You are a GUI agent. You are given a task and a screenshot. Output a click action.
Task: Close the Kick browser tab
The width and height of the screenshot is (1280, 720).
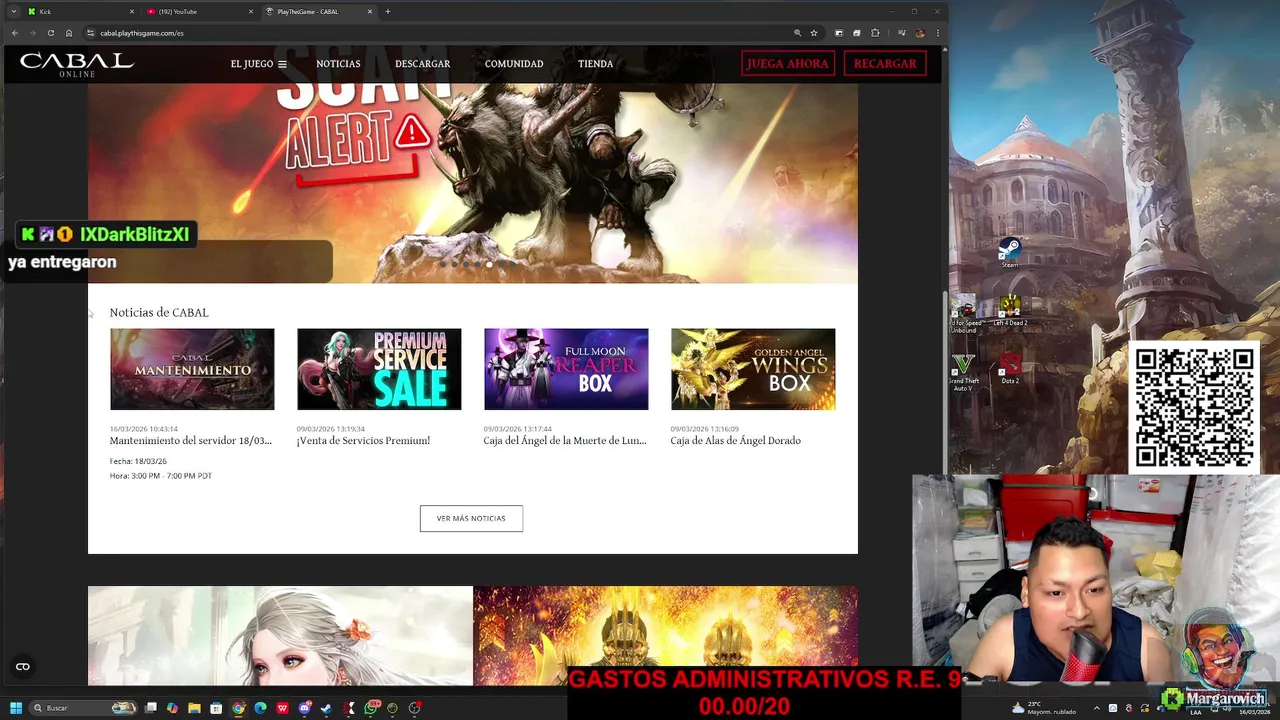point(132,11)
